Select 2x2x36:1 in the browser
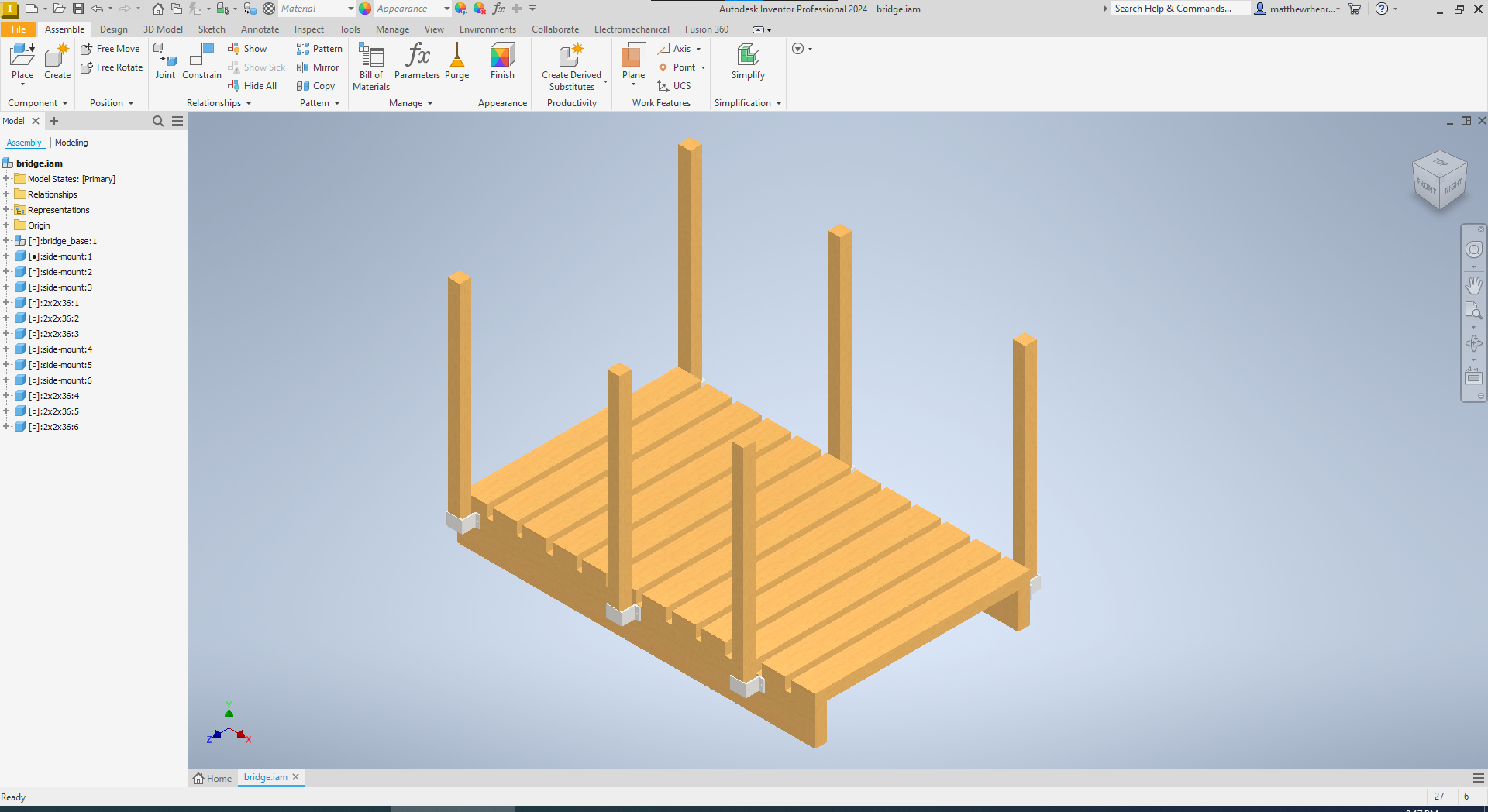 tap(53, 303)
